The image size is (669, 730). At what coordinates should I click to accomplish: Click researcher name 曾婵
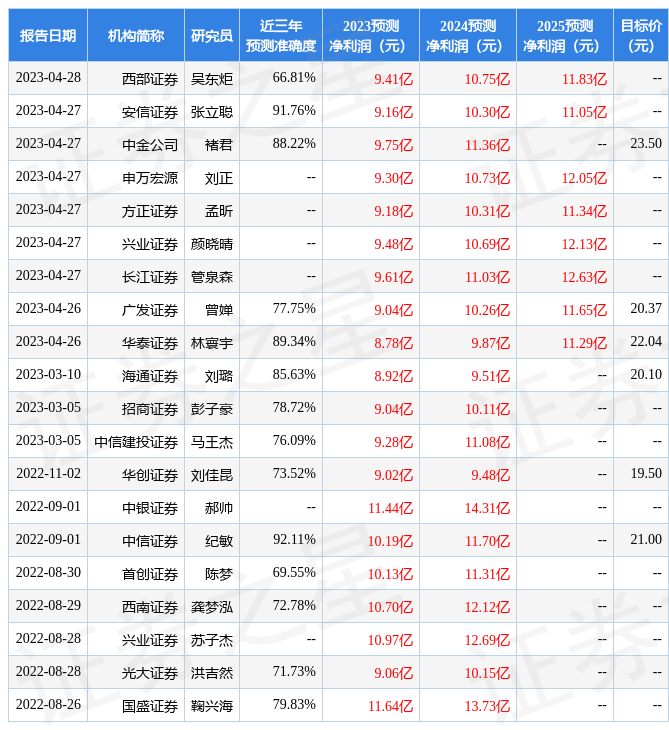[x=219, y=310]
